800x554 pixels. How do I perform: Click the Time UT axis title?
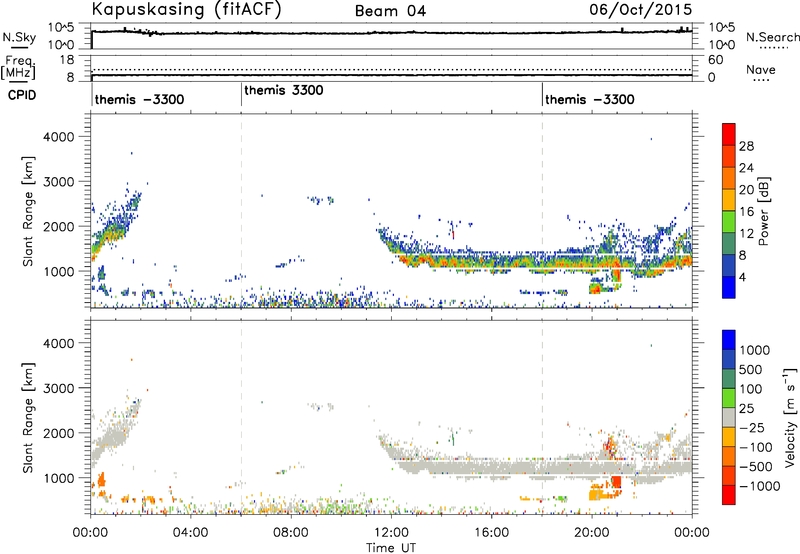[x=391, y=548]
